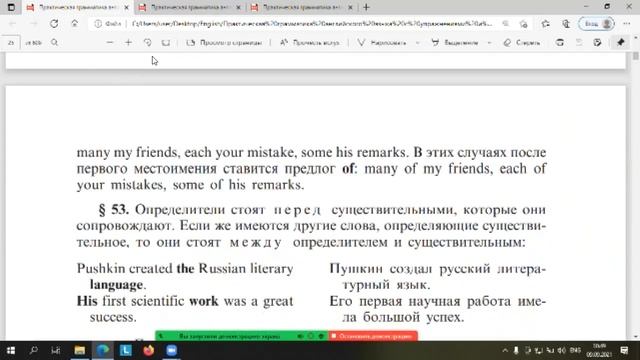
Task: Rotate the PDF page
Action: 147,42
